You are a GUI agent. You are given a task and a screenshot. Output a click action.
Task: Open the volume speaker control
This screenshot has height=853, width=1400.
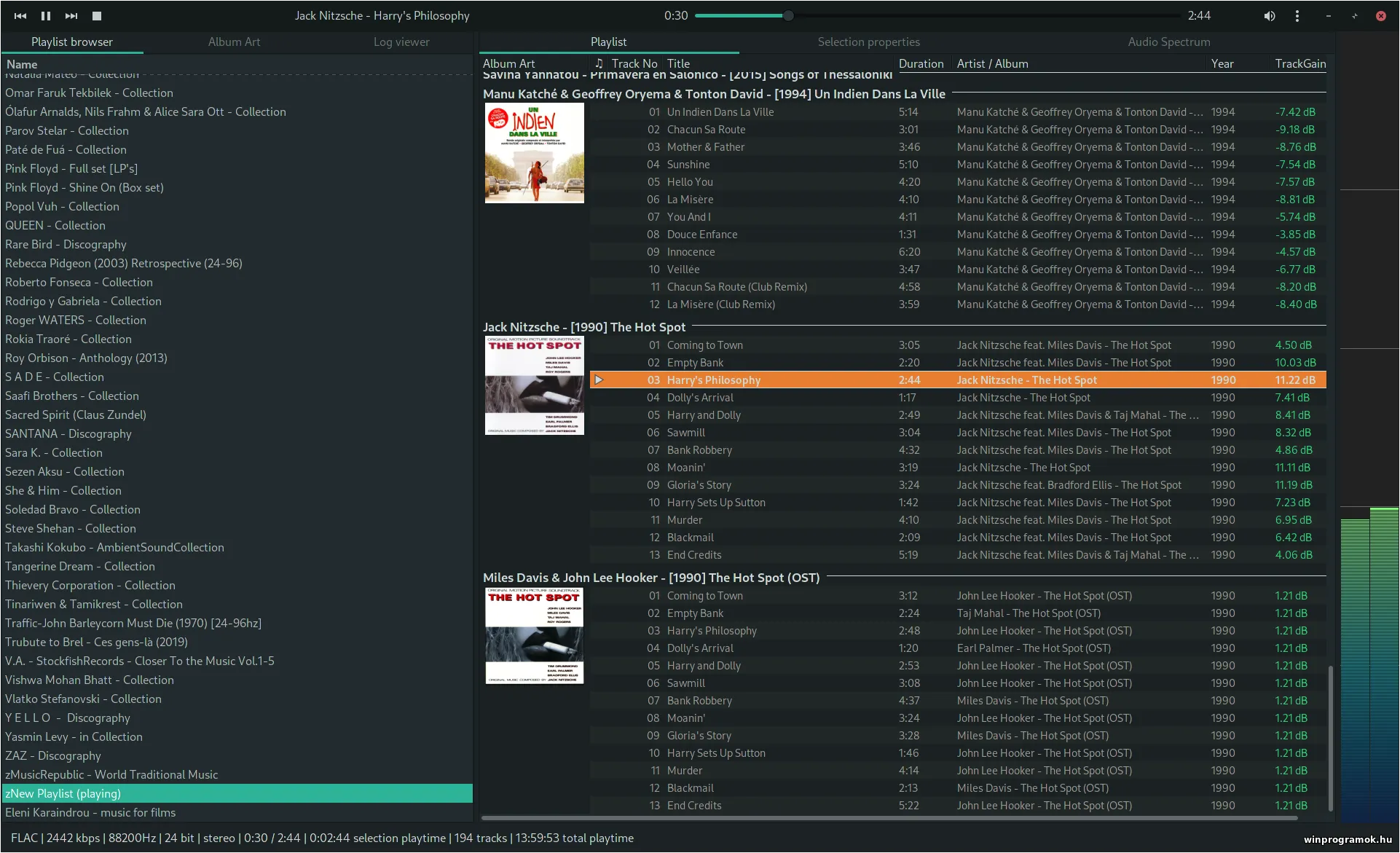click(1270, 15)
